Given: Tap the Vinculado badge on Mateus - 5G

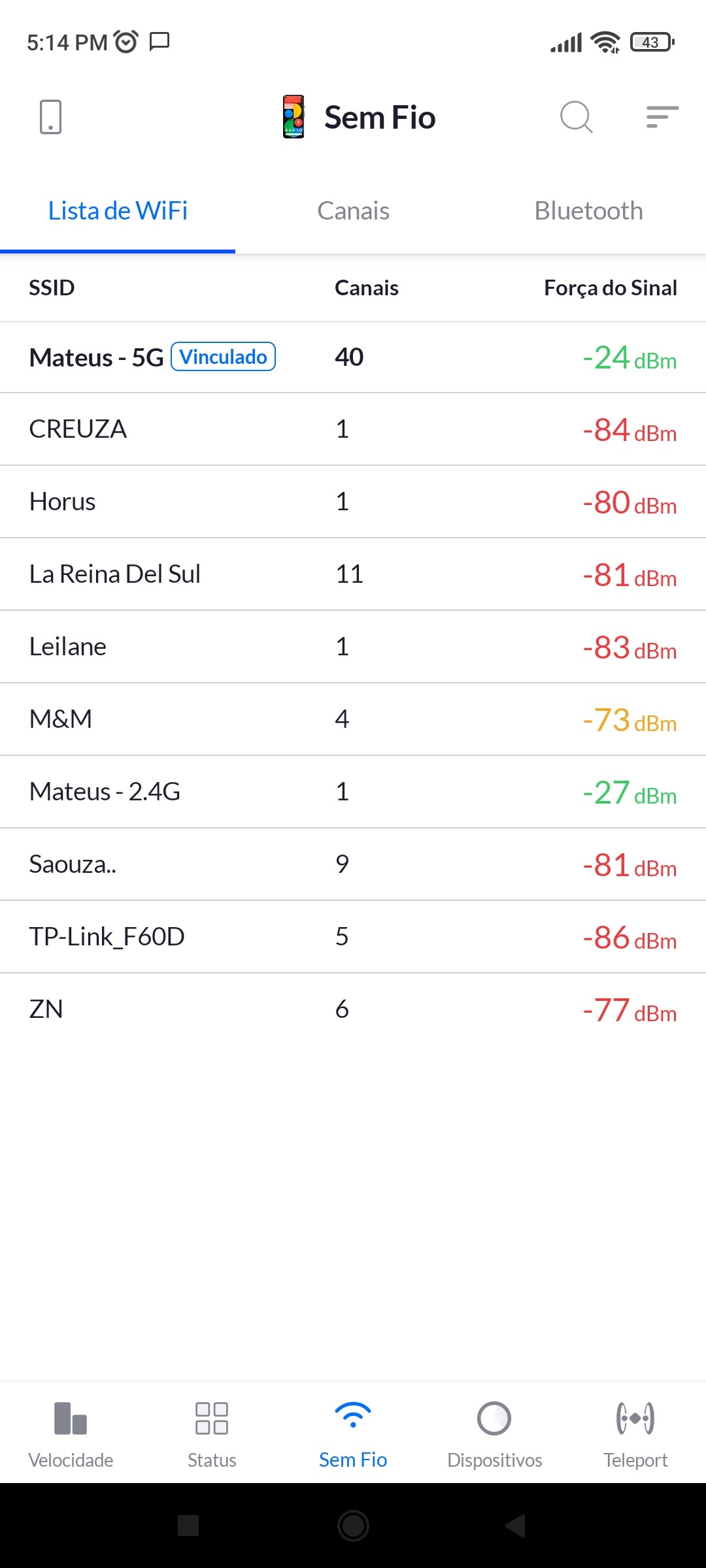Looking at the screenshot, I should point(223,357).
